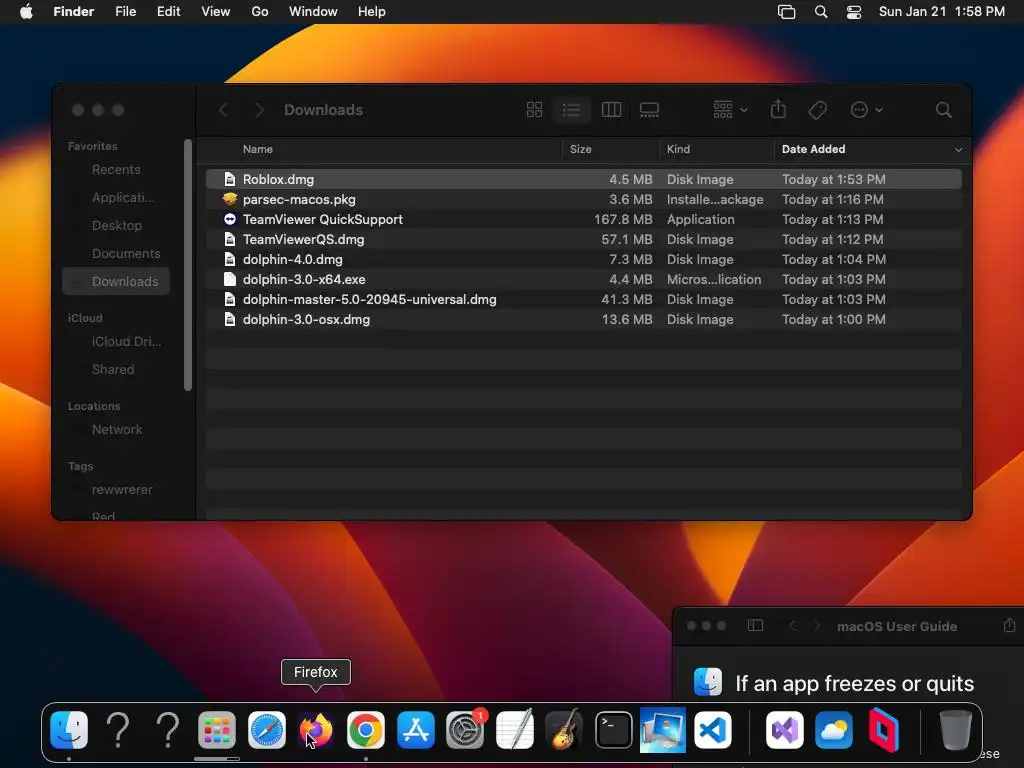Viewport: 1024px width, 768px height.
Task: Open the group-by options dropdown
Action: click(729, 110)
